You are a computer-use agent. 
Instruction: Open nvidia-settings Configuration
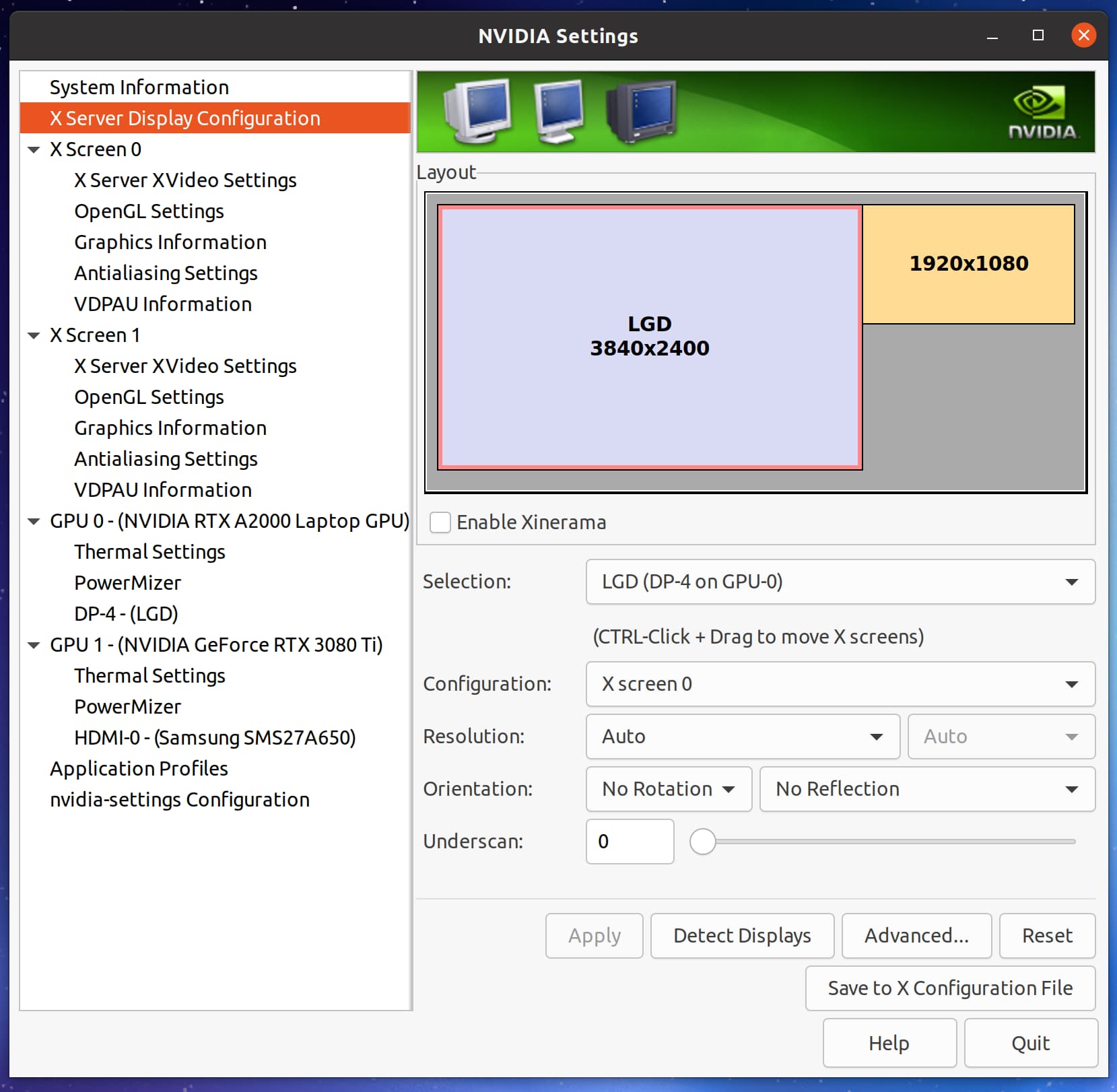pos(179,799)
